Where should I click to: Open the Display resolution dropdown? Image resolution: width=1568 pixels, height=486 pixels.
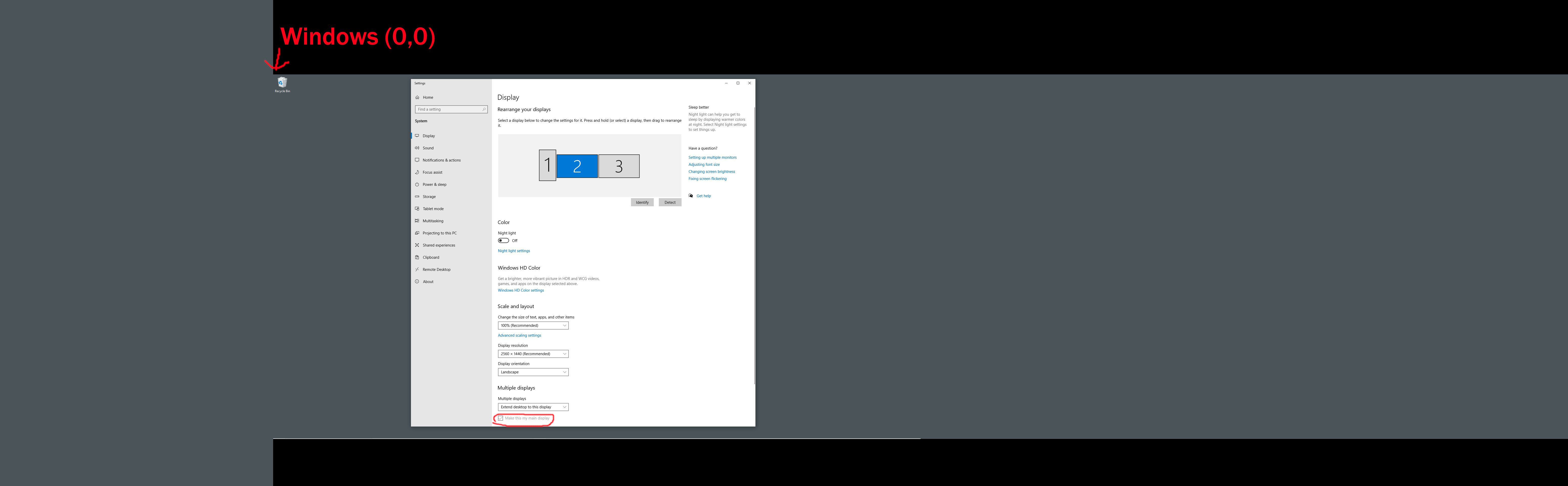click(x=533, y=354)
